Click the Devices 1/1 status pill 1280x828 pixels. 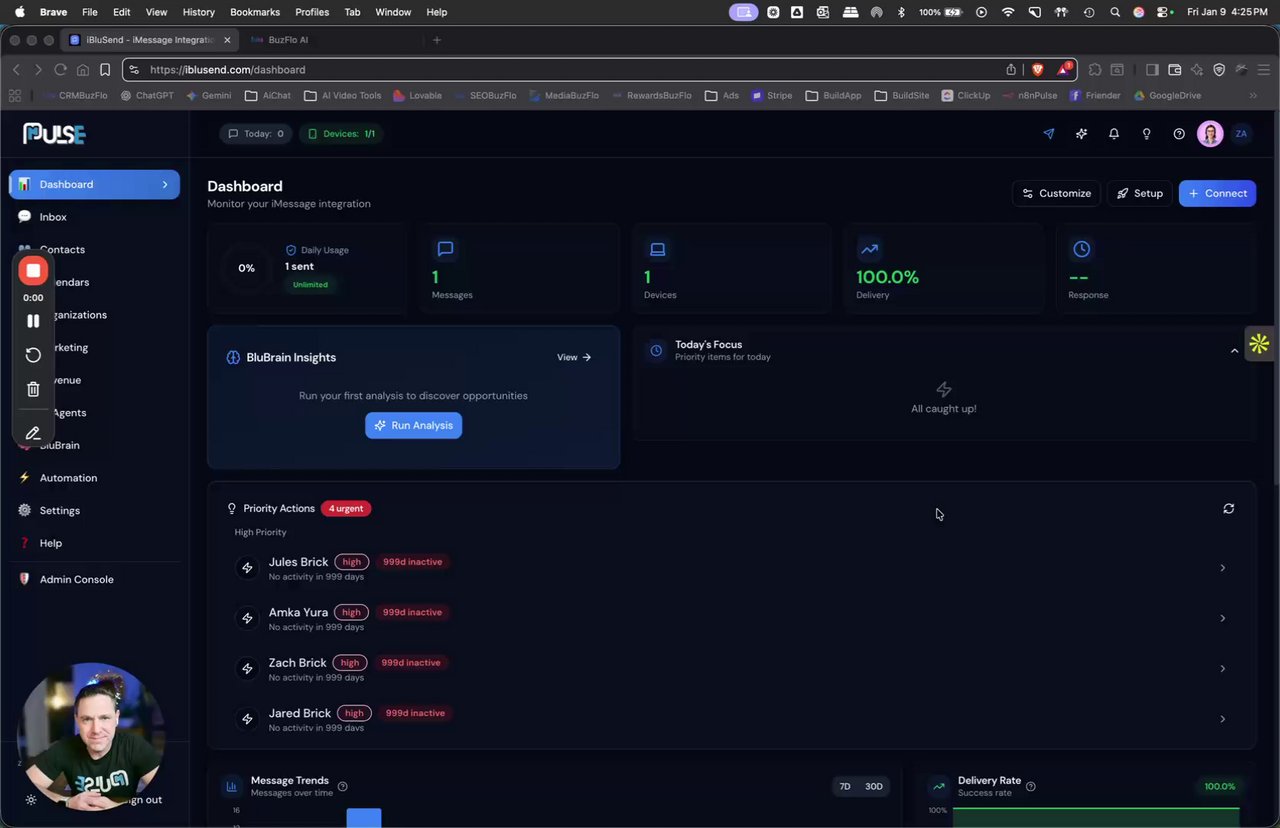coord(342,134)
